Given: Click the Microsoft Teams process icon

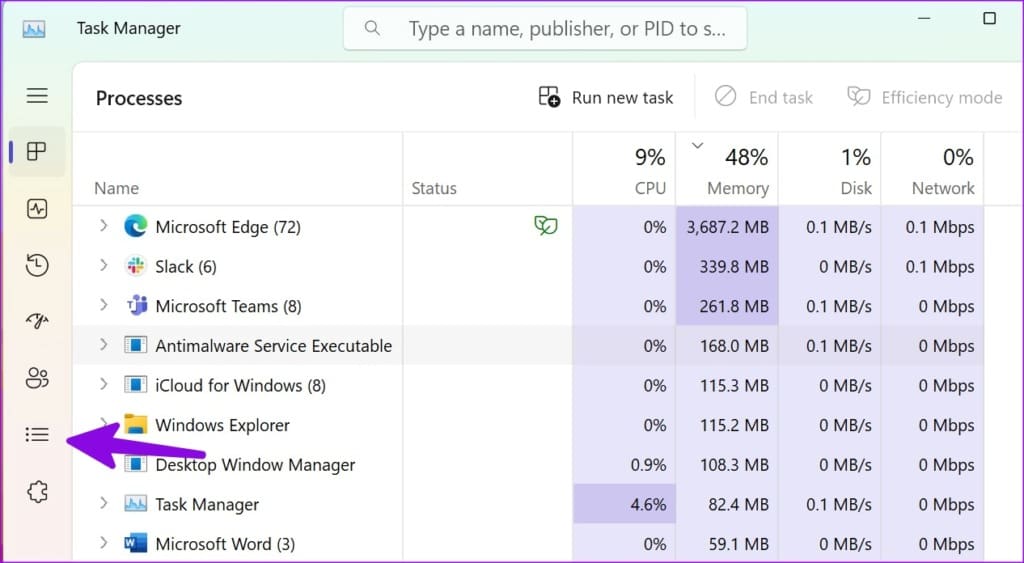Looking at the screenshot, I should [136, 305].
